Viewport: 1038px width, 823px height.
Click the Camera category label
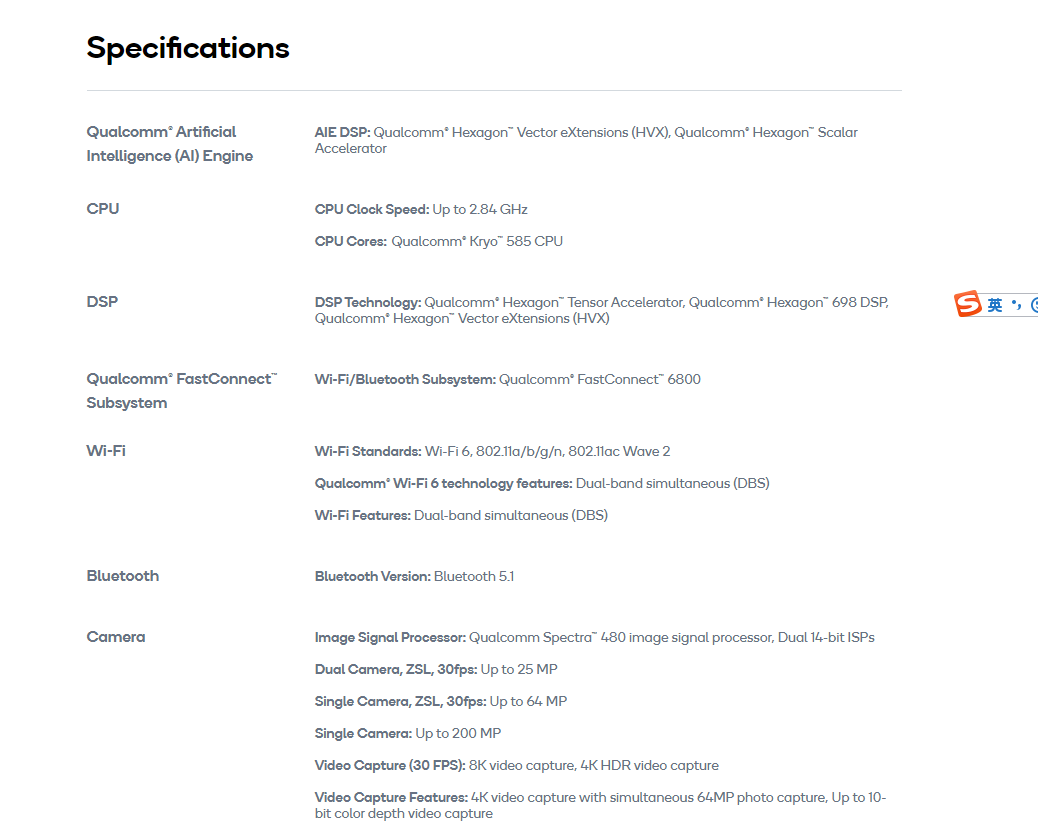[x=116, y=637]
